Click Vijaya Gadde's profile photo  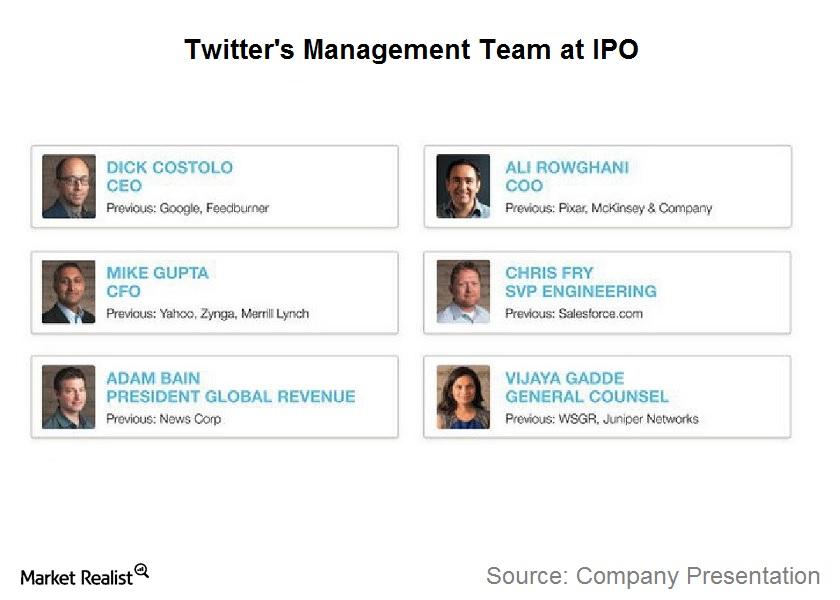[x=463, y=397]
